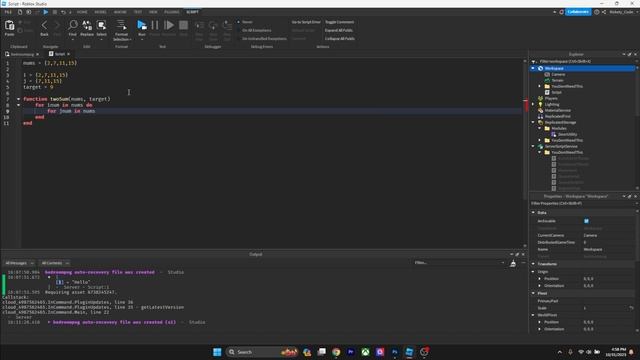640x360 pixels.
Task: Open the FILE menu
Action: click(8, 12)
